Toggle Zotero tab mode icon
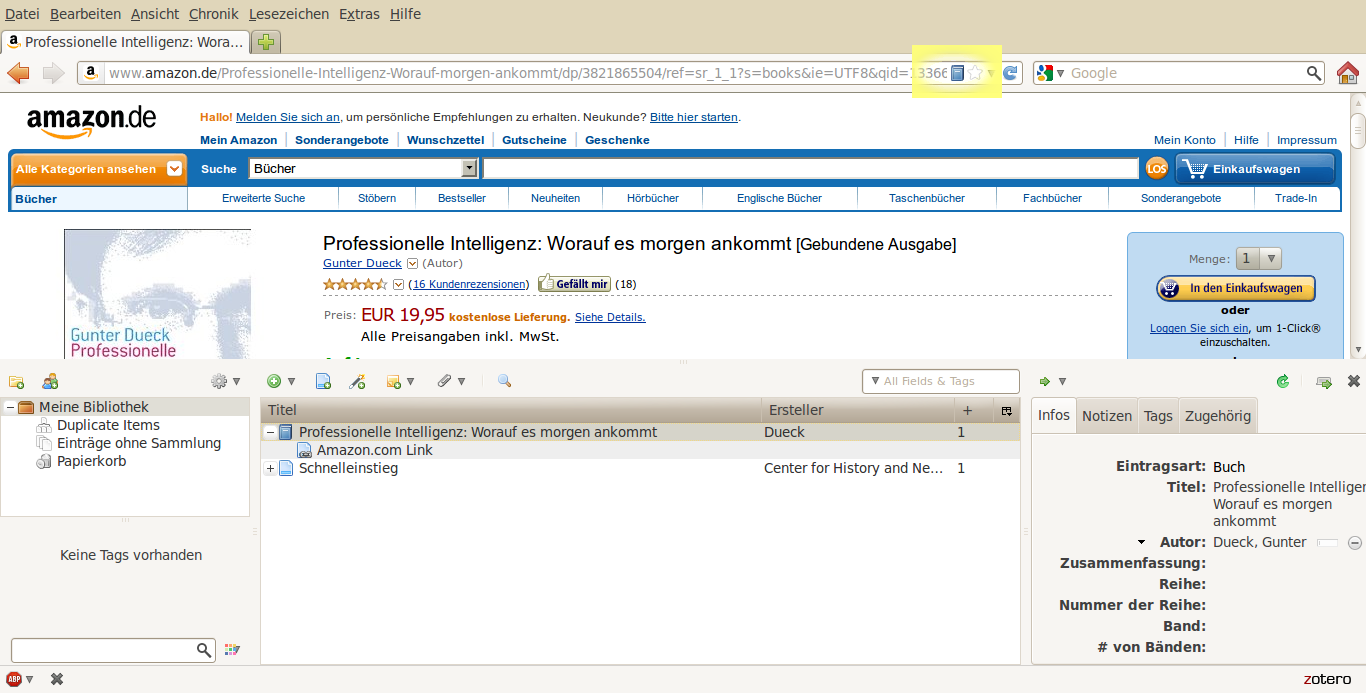This screenshot has height=693, width=1366. tap(1324, 381)
